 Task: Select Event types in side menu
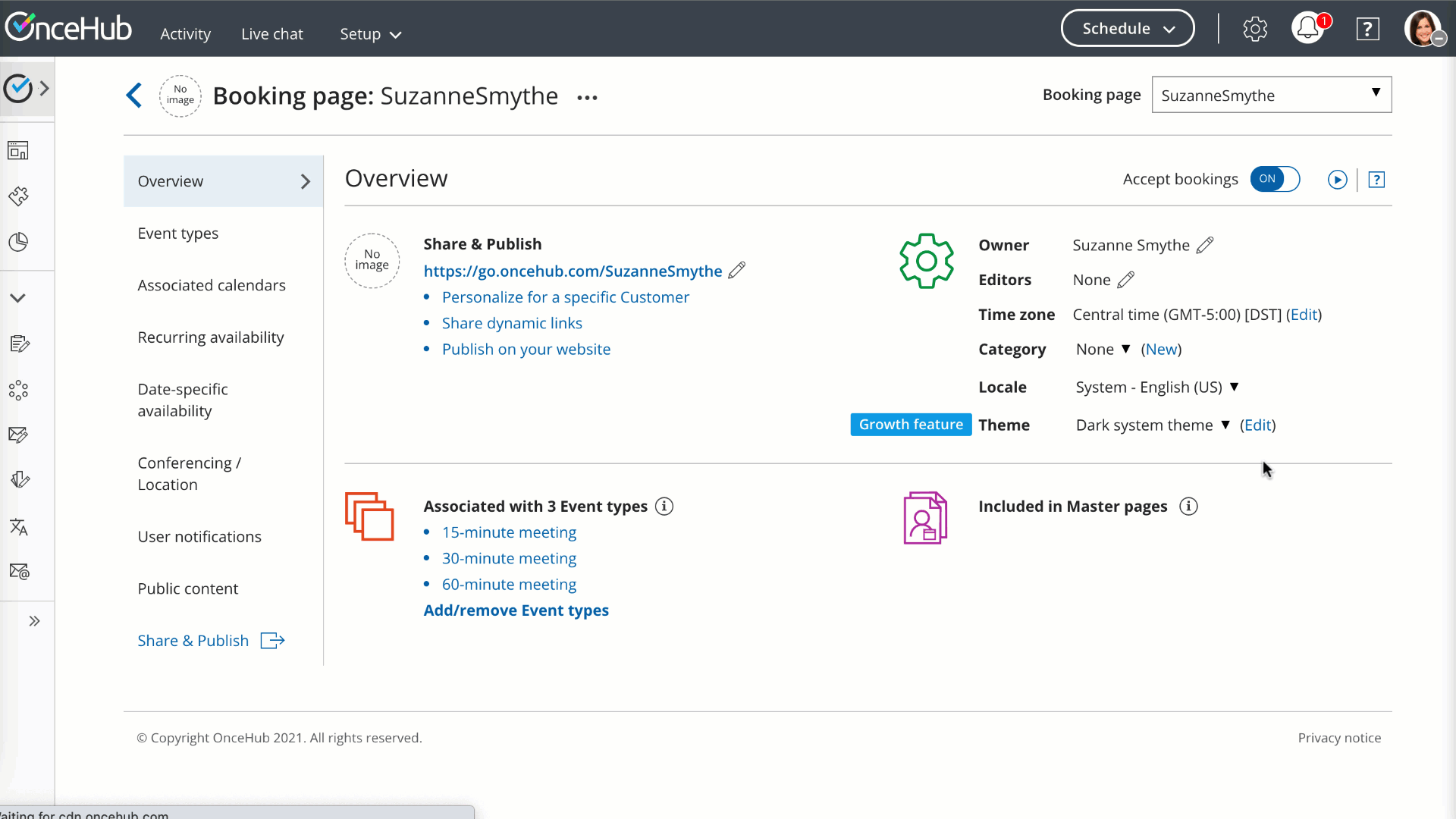(x=178, y=234)
